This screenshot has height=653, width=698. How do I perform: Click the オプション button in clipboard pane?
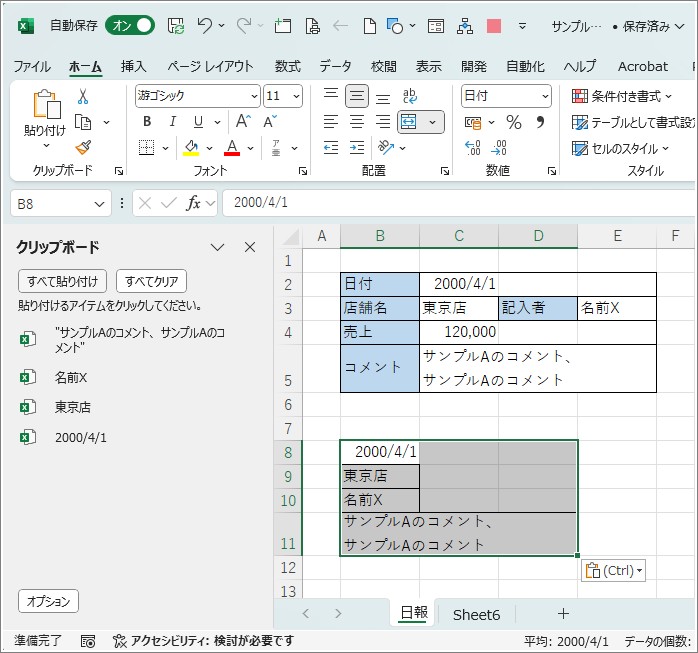[x=49, y=601]
